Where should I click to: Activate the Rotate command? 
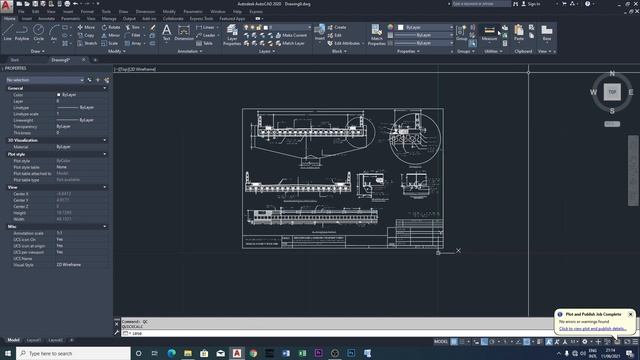111,27
